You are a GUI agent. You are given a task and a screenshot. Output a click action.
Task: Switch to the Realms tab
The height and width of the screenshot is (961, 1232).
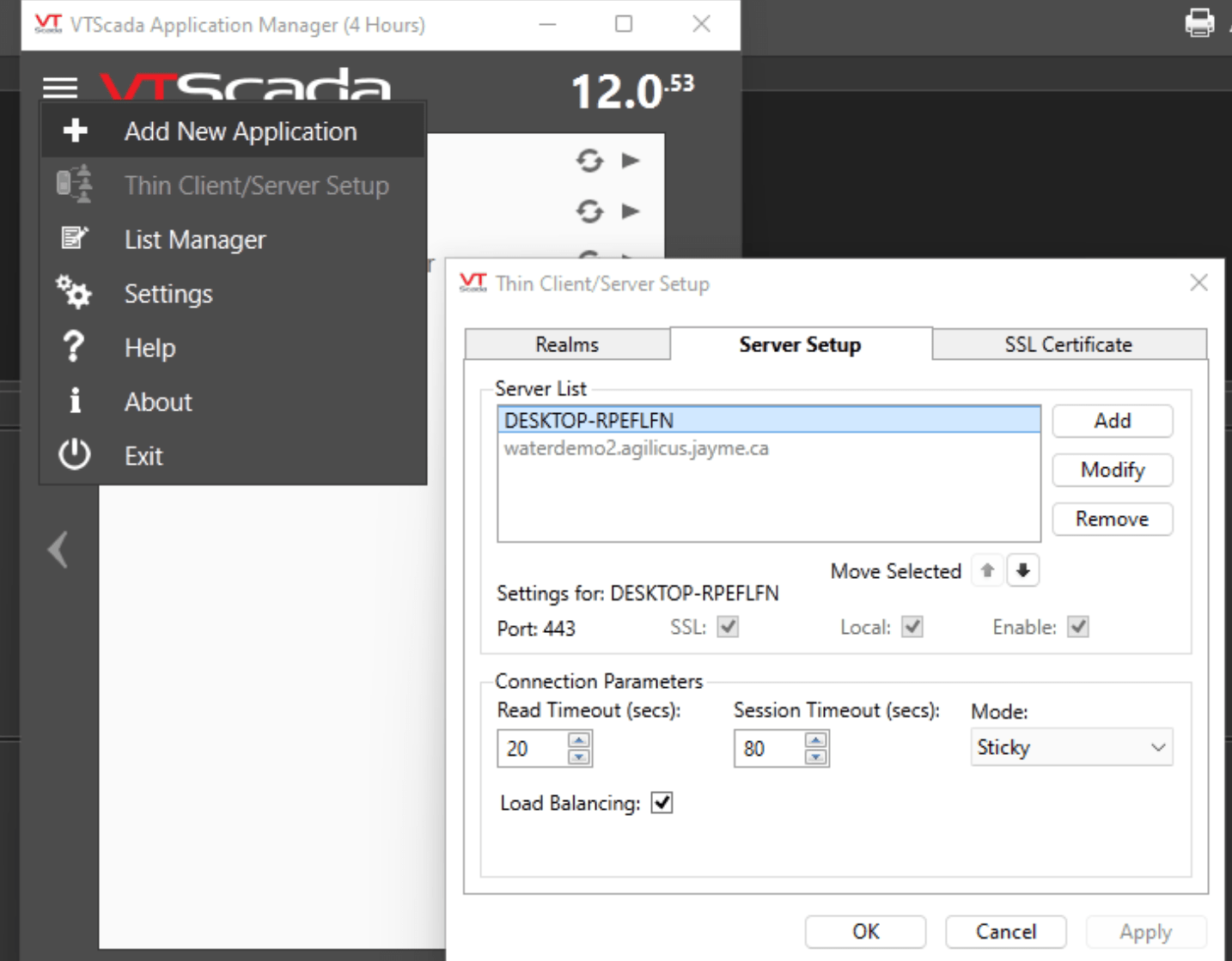567,344
